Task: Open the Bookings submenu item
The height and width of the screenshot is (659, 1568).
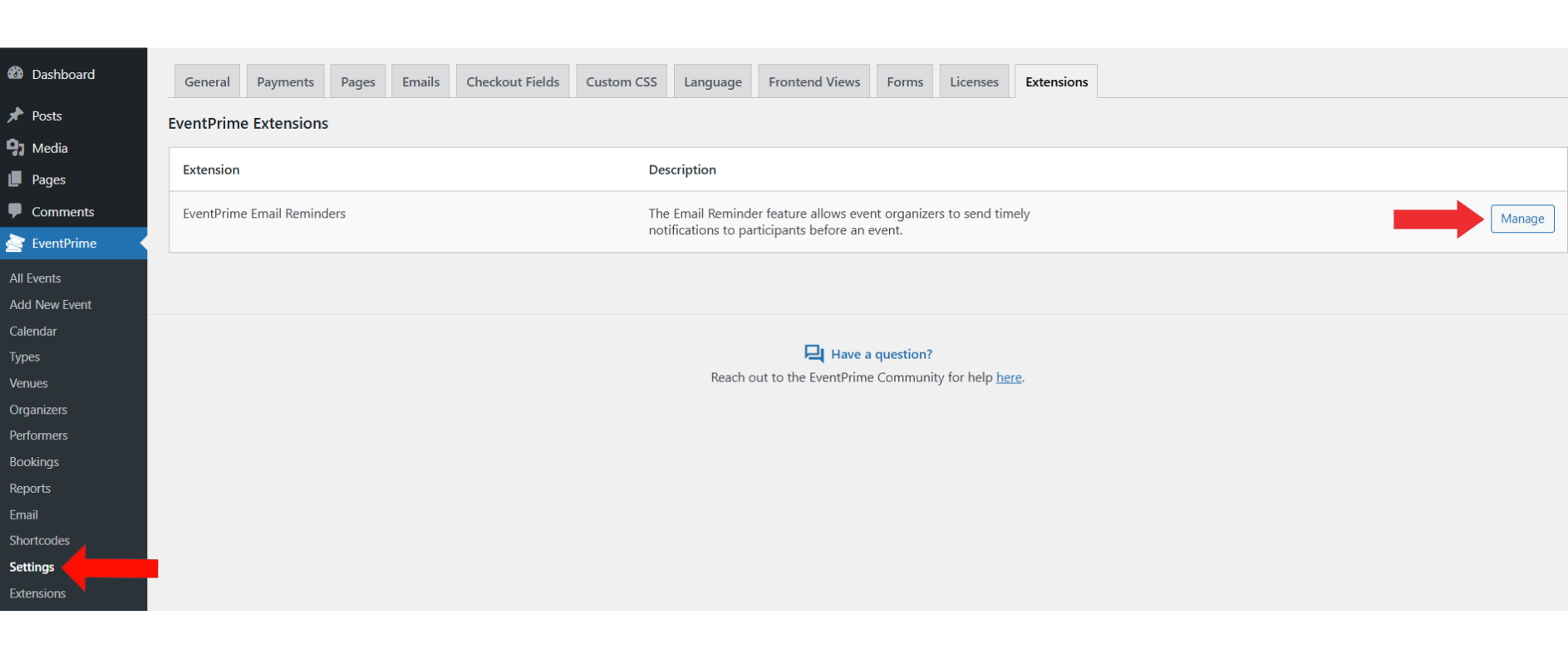Action: tap(34, 462)
